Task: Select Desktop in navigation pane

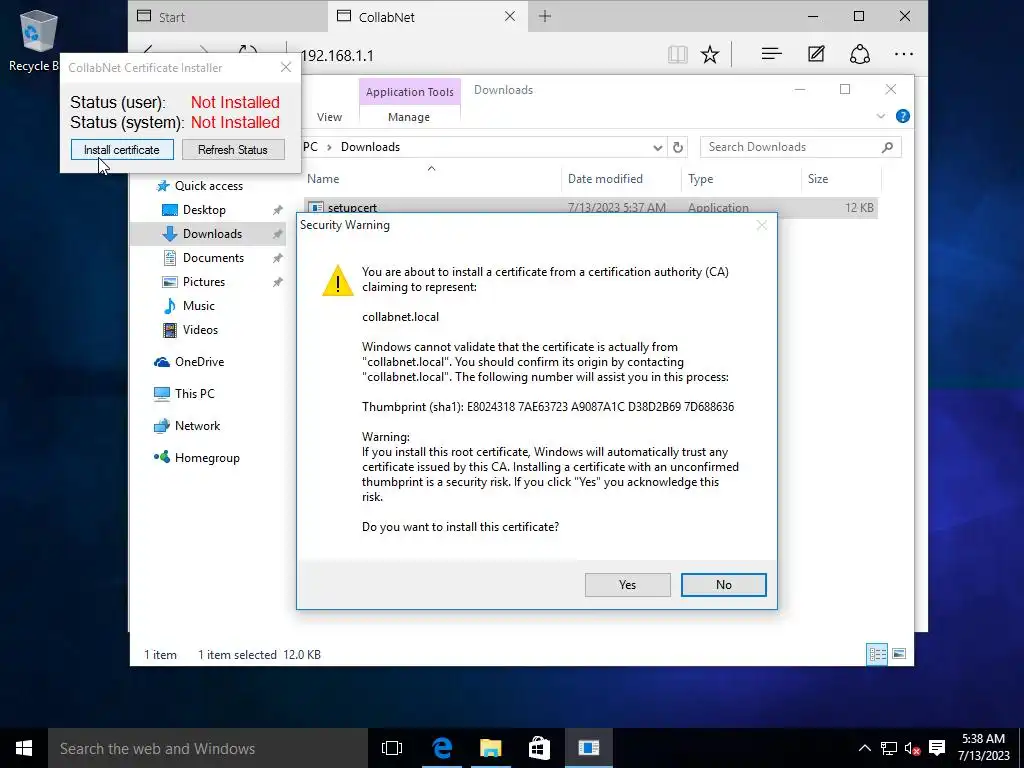Action: pos(204,210)
